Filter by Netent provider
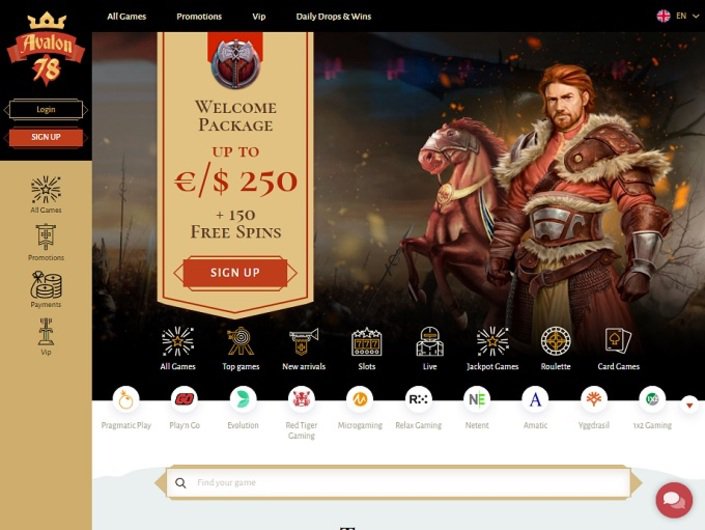Screen dimensions: 705x530 point(477,408)
